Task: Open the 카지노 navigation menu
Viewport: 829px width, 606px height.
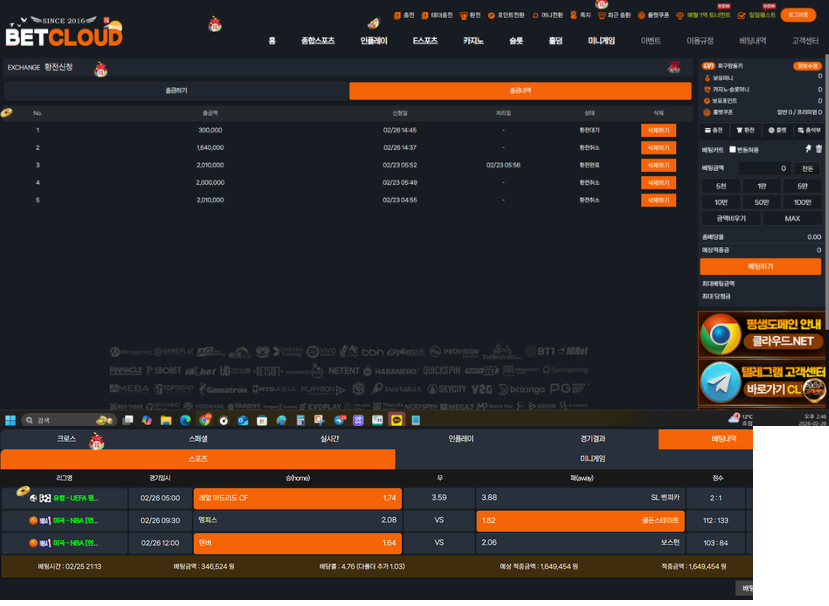Action: (473, 41)
